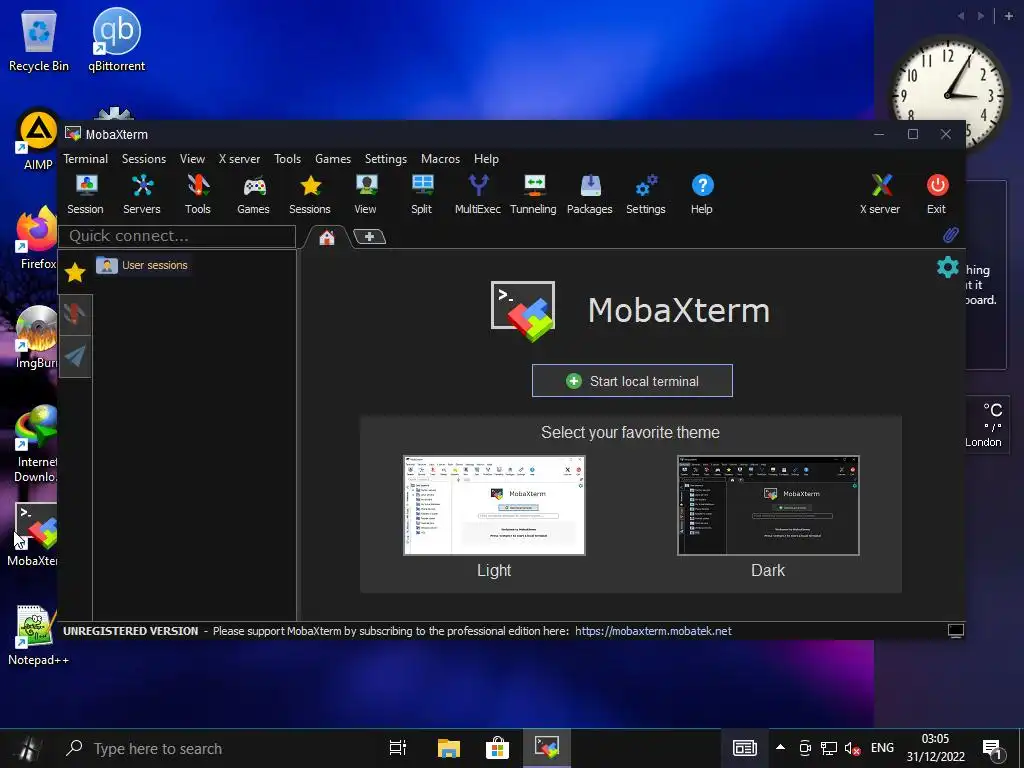
Task: Choose the Light theme thumbnail
Action: [494, 505]
